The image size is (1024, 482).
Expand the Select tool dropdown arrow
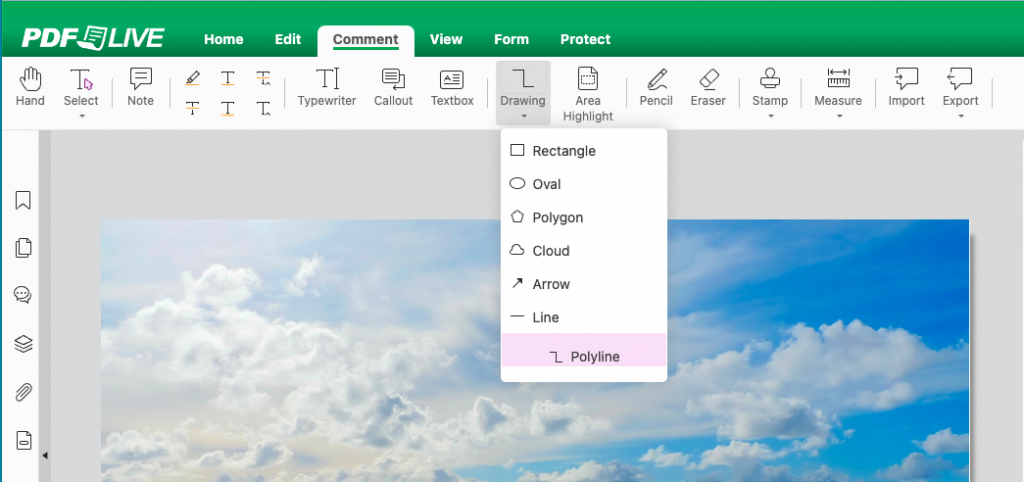(82, 116)
